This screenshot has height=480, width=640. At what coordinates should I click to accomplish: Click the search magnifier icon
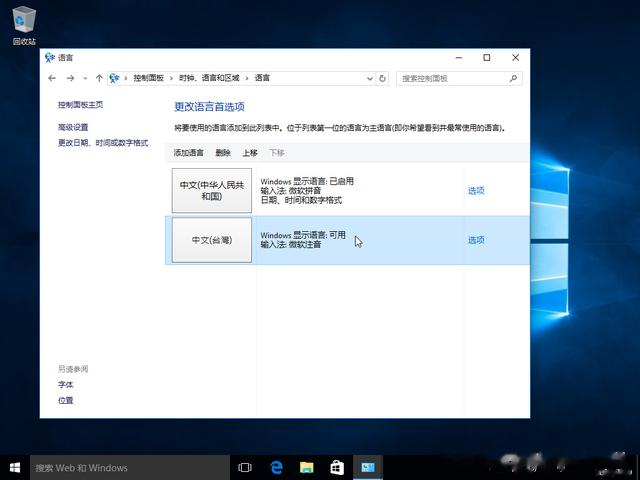[513, 78]
